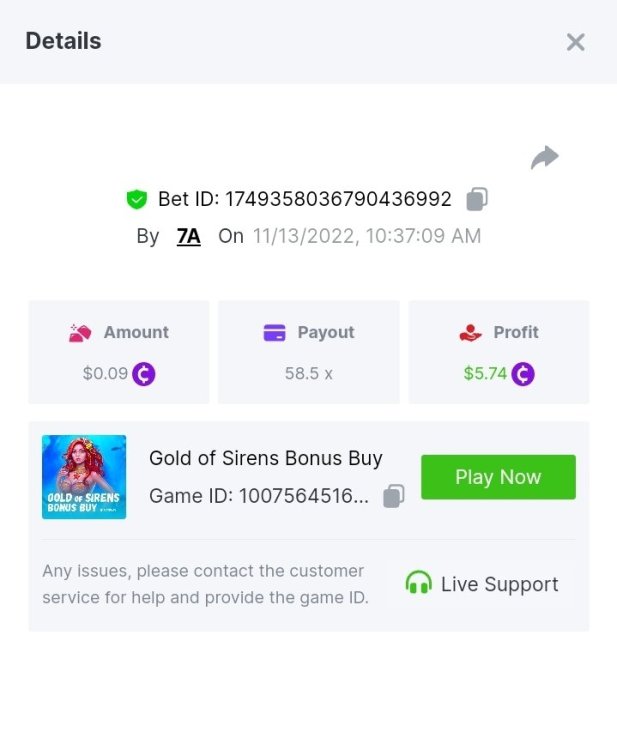Click the Details header title
617x750 pixels.
coord(63,42)
